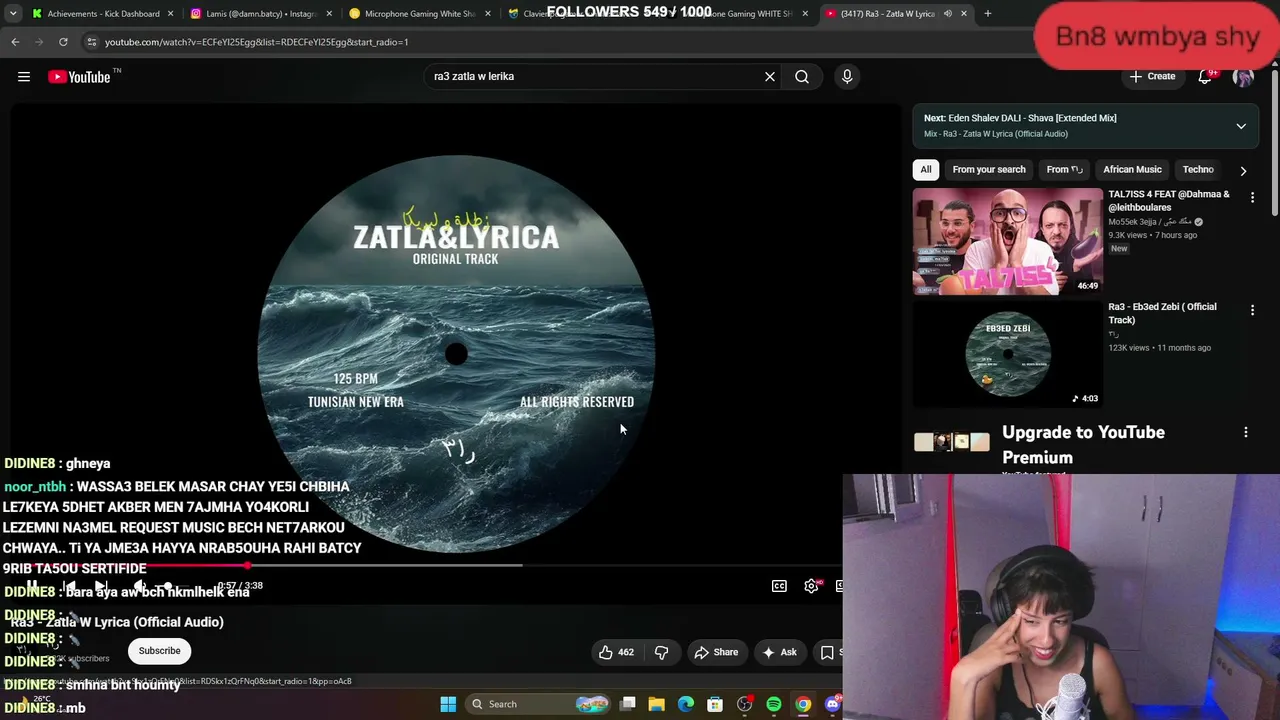This screenshot has height=720, width=1280.
Task: Click the Create button
Action: [x=1151, y=77]
